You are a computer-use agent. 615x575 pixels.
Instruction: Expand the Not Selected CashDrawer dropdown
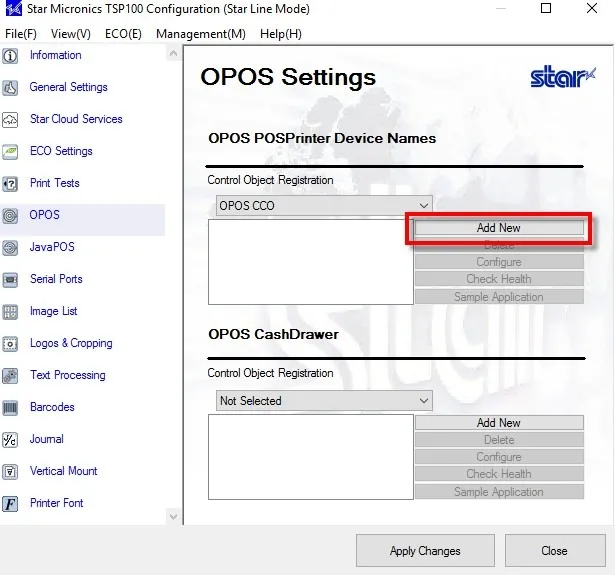[x=324, y=400]
